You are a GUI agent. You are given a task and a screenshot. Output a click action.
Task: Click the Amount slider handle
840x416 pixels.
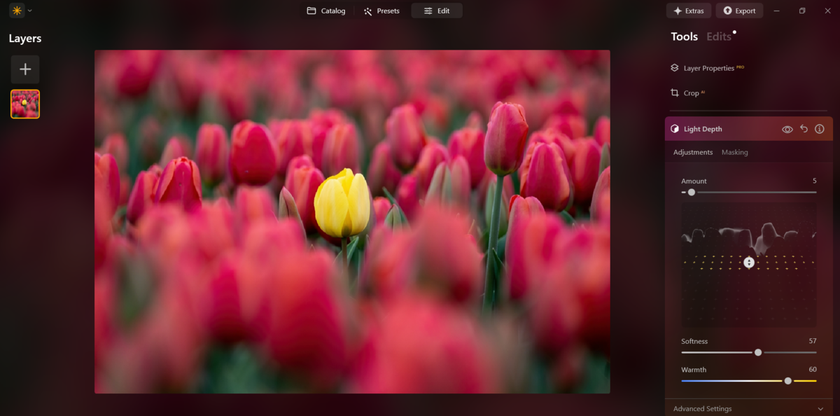(691, 192)
